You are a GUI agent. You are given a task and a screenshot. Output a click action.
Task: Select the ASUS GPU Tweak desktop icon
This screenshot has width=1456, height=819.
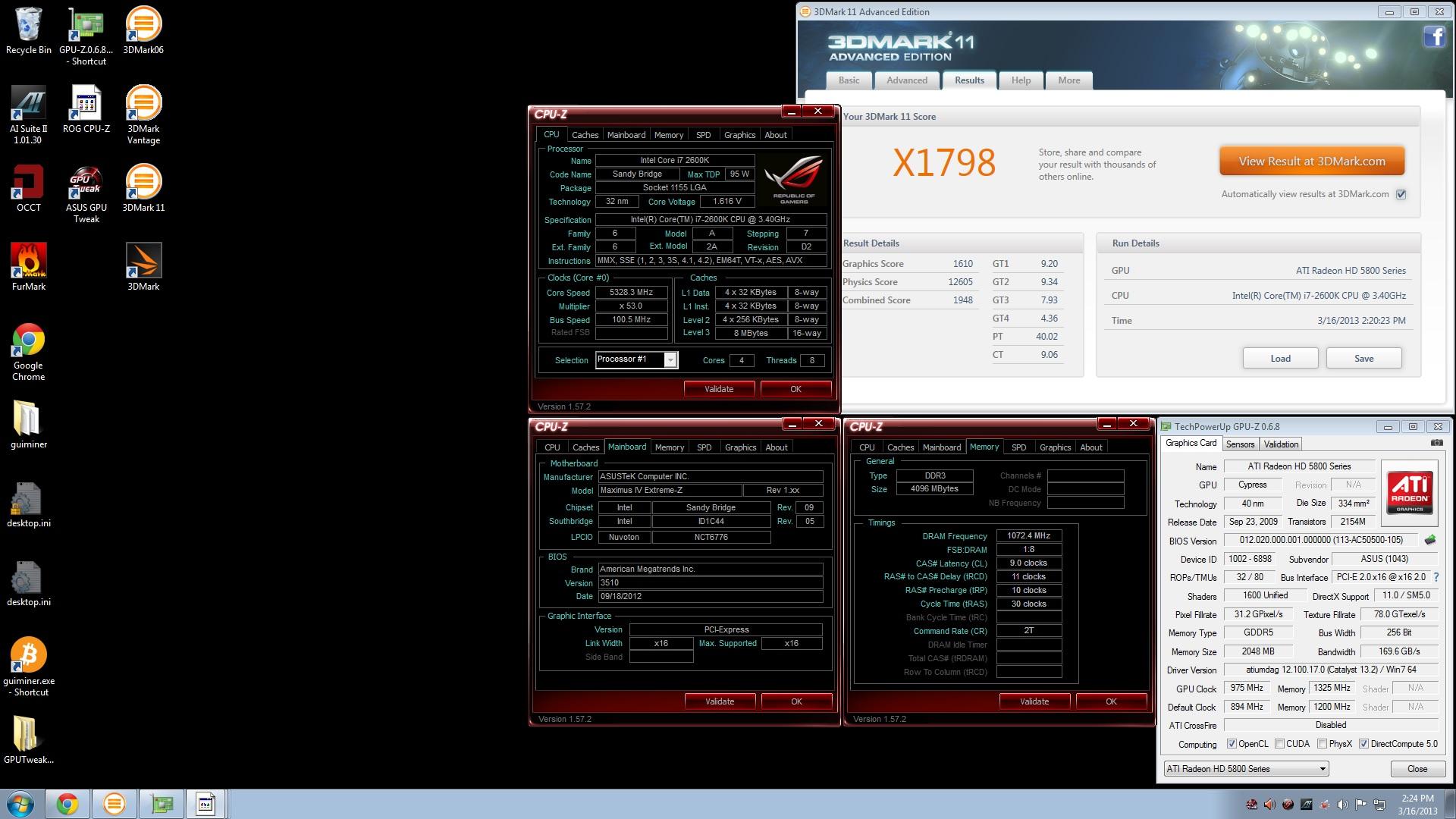pos(86,195)
